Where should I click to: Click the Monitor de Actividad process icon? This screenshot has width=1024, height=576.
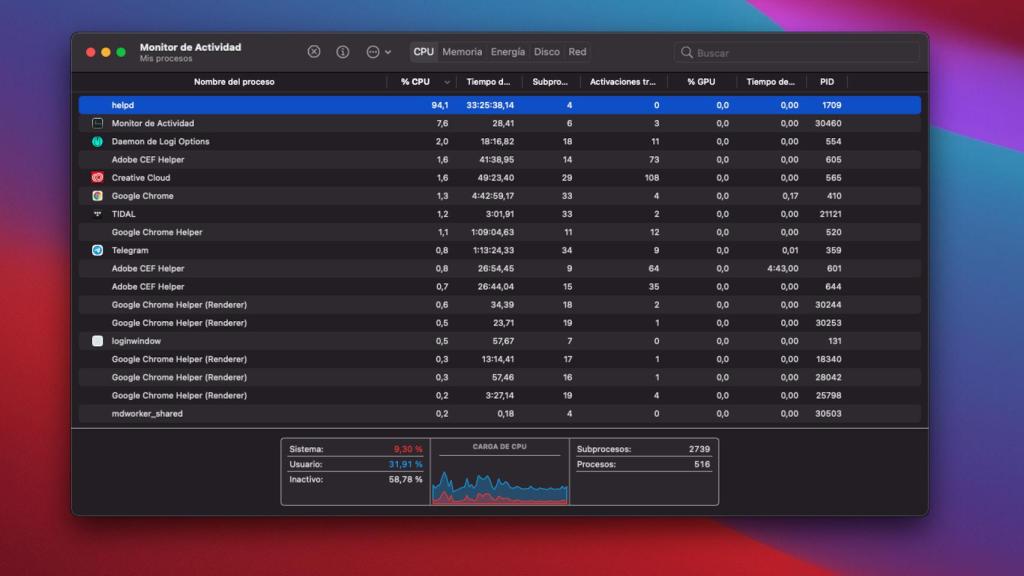click(x=96, y=124)
